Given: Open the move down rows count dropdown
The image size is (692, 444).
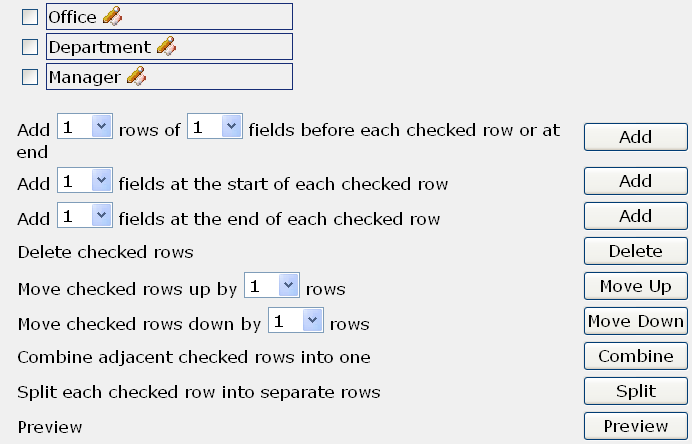Looking at the screenshot, I should pyautogui.click(x=296, y=321).
